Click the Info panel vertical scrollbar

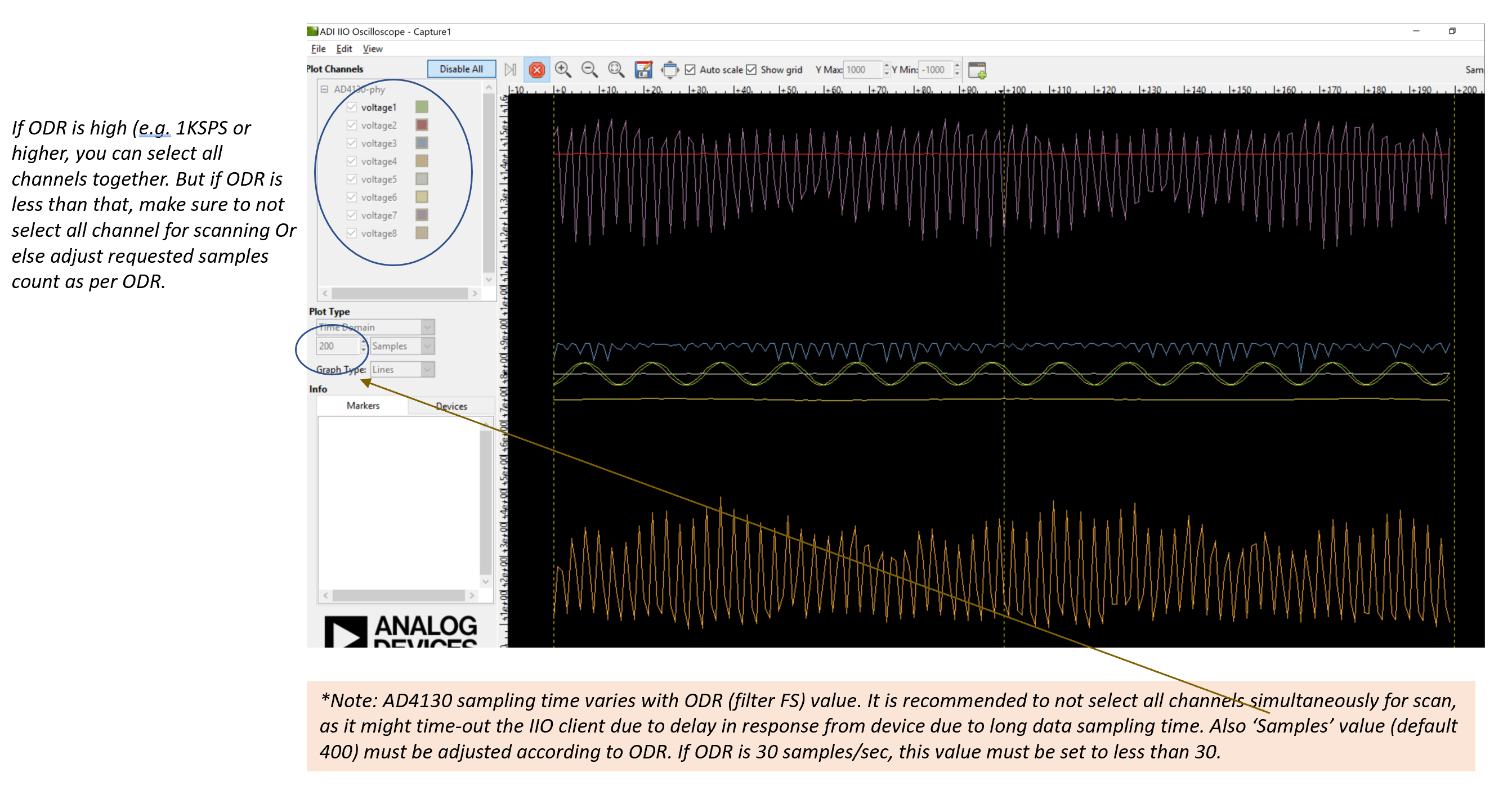485,502
